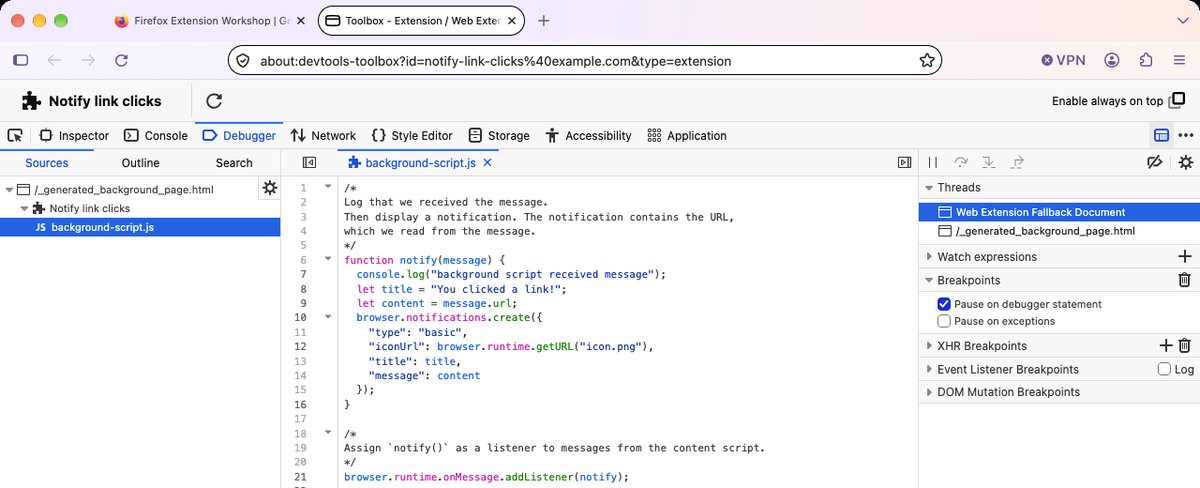Remove all XHR breakpoints trash icon

tap(1185, 346)
